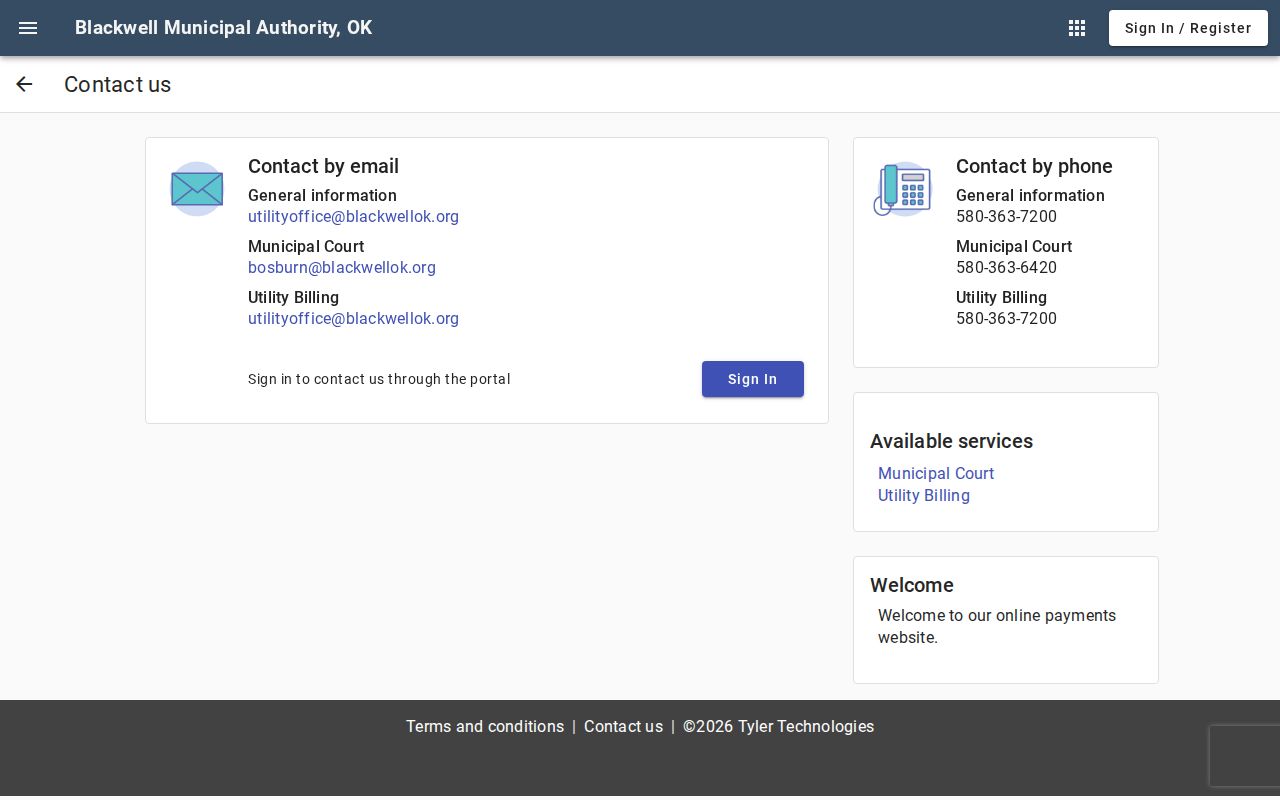Screen dimensions: 1280x800
Task: Click the Welcome to our online payments text
Action: [997, 627]
